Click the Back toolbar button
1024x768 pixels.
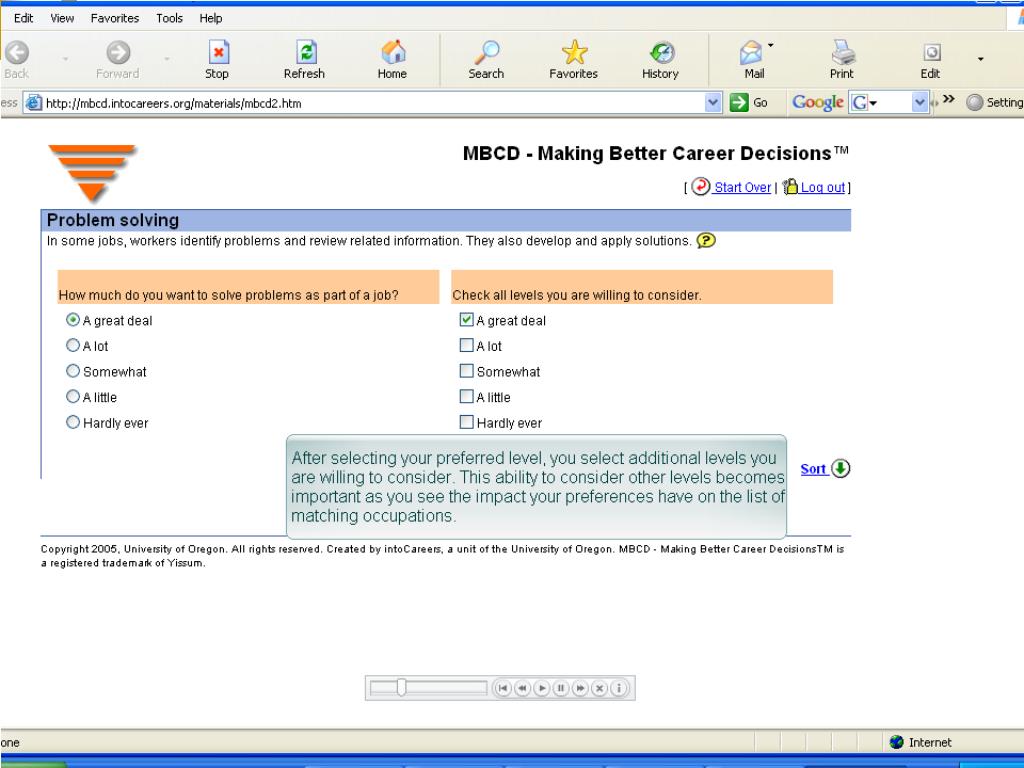(x=16, y=59)
